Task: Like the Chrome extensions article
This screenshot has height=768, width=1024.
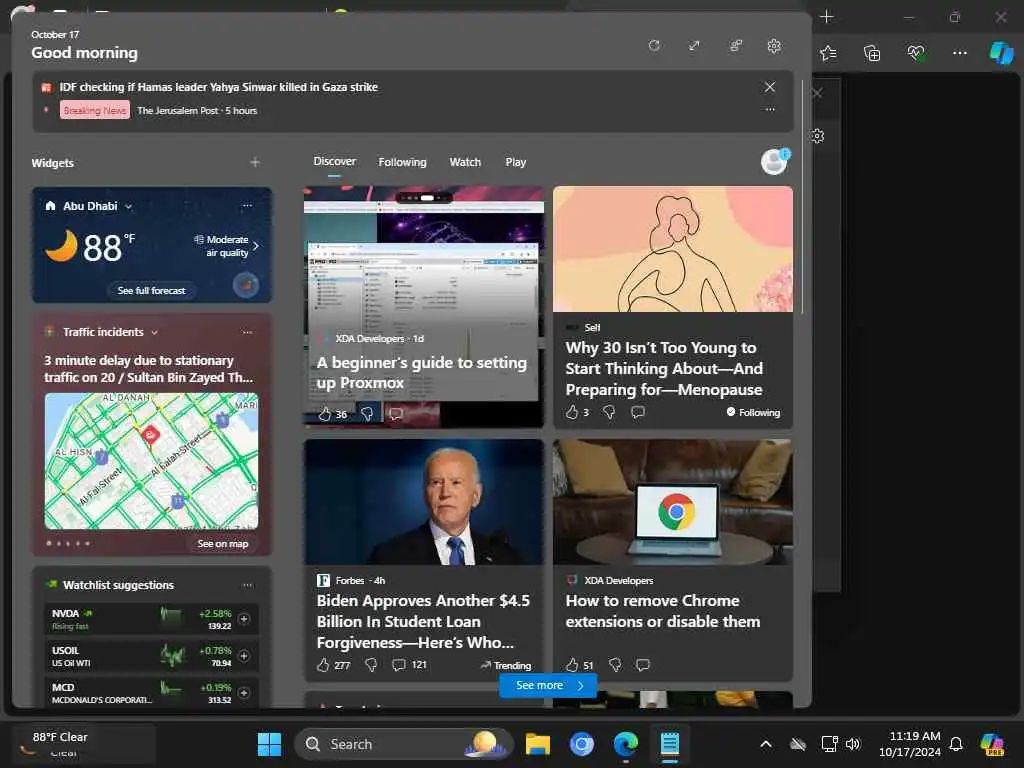Action: point(572,665)
